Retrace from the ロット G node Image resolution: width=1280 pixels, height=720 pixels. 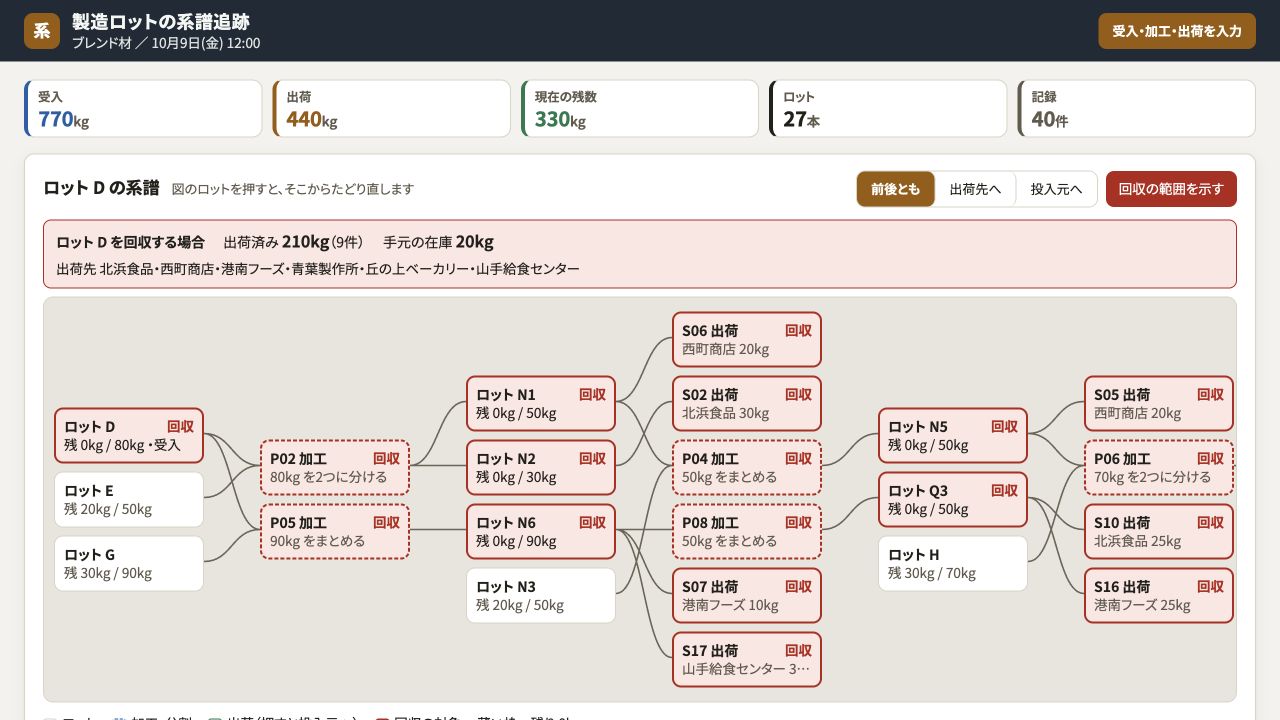click(129, 563)
